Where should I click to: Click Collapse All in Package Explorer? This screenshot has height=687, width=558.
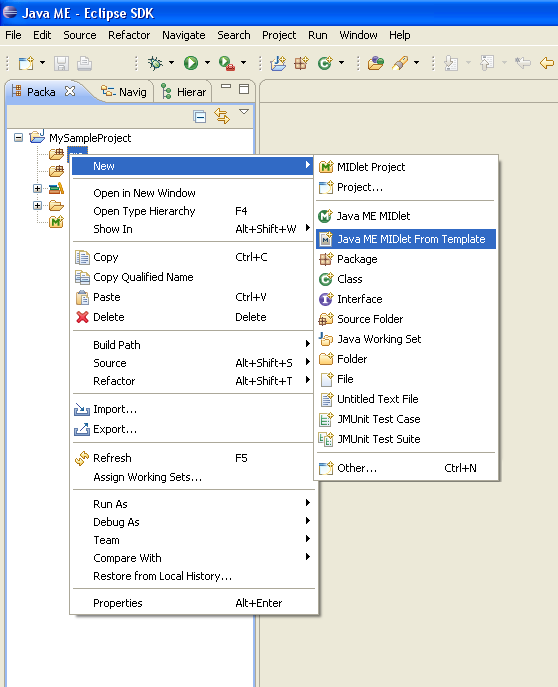(200, 117)
